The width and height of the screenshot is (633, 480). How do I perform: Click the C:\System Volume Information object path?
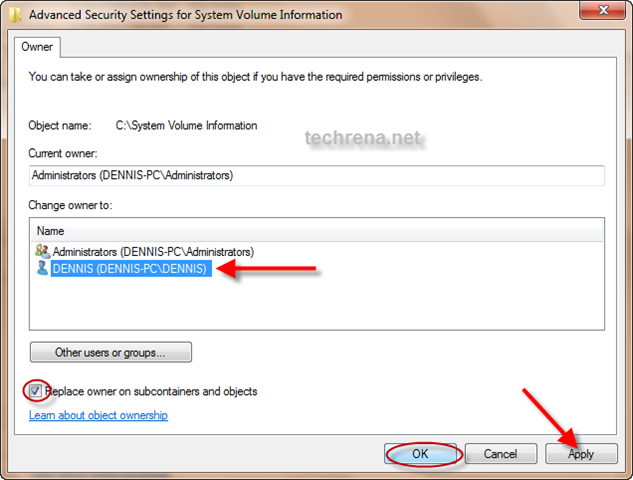[x=186, y=126]
